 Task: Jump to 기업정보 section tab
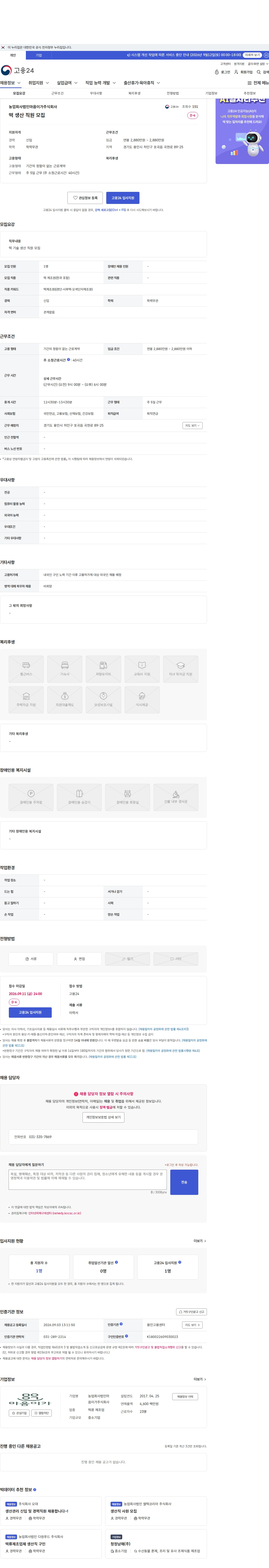pyautogui.click(x=211, y=93)
